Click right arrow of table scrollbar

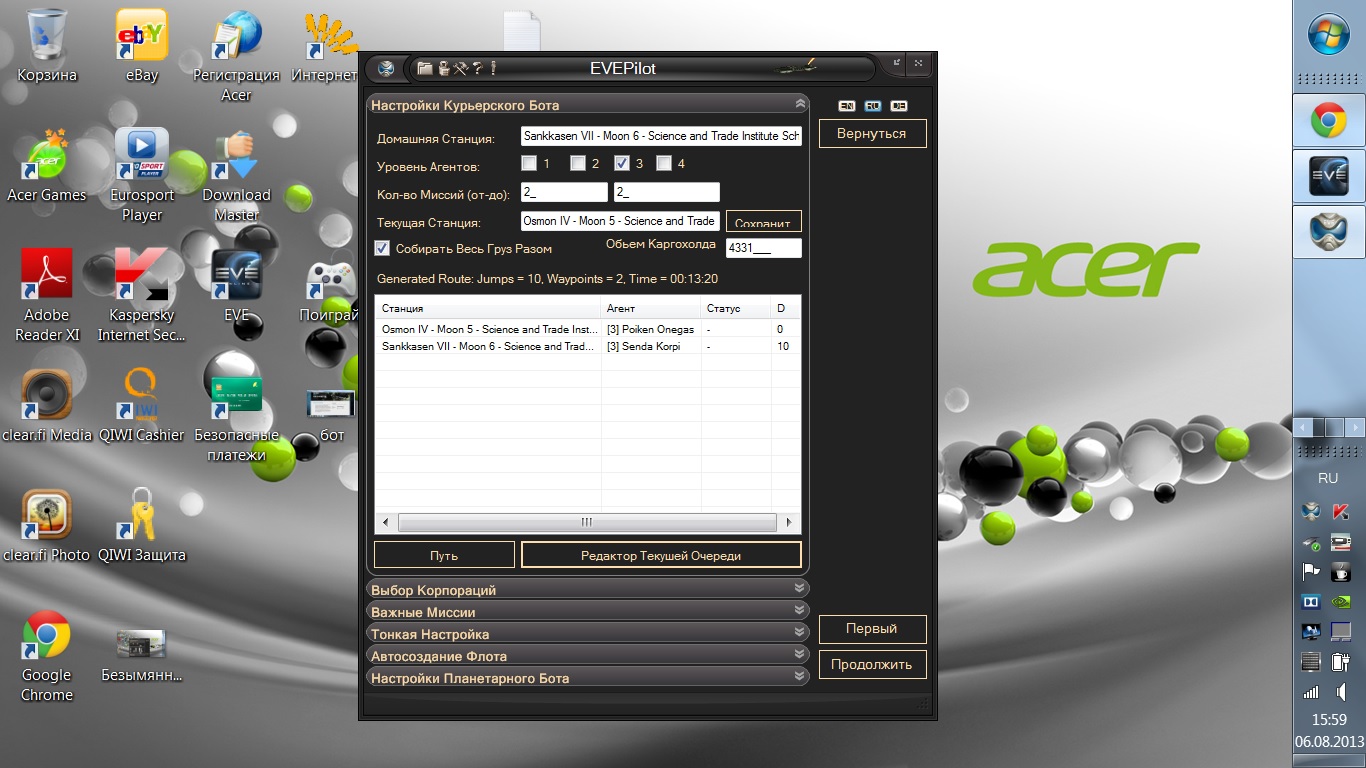[789, 522]
